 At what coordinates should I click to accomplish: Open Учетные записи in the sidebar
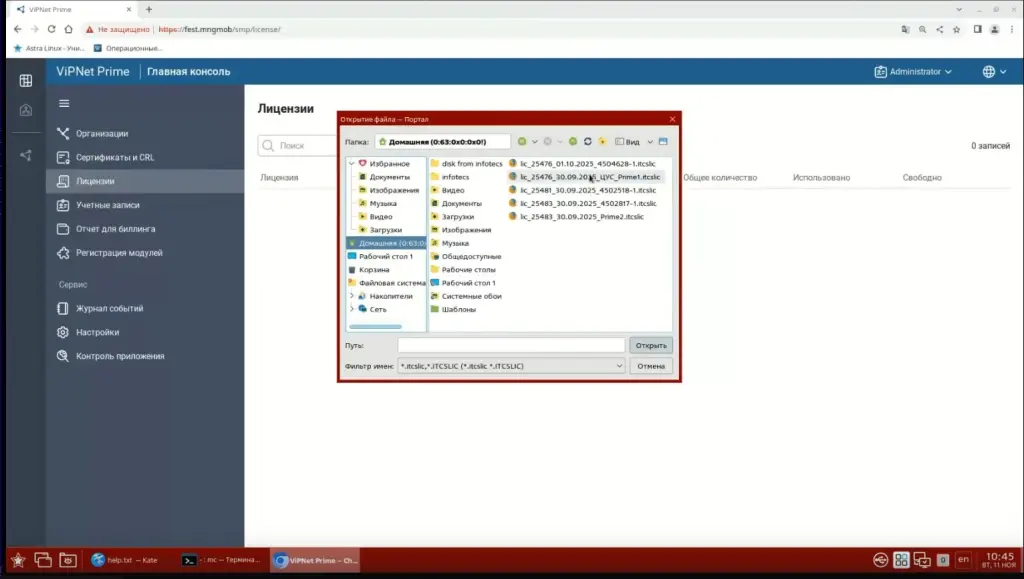145,205
